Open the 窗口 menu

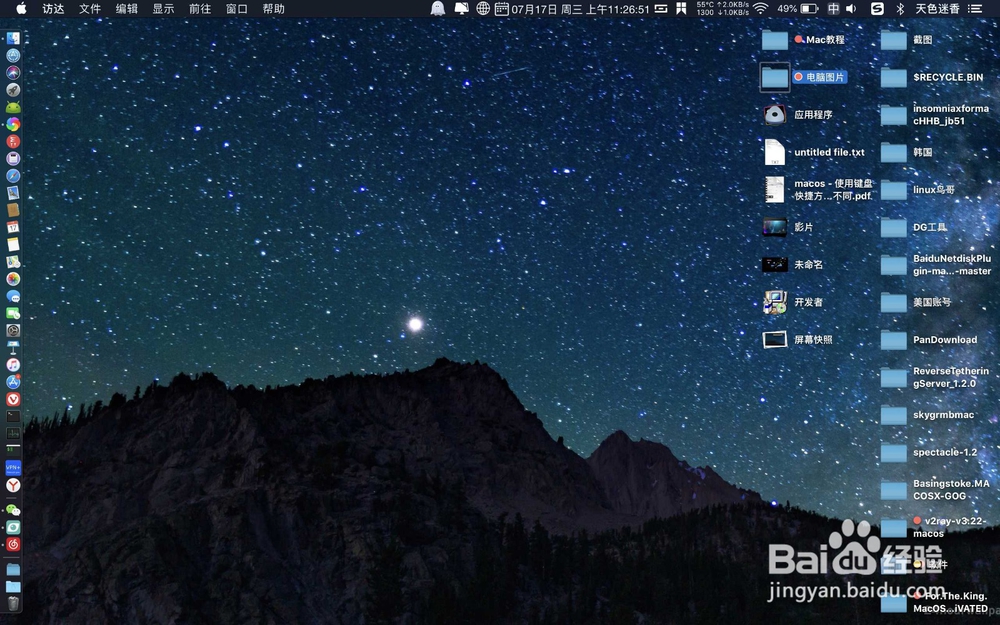(x=237, y=8)
